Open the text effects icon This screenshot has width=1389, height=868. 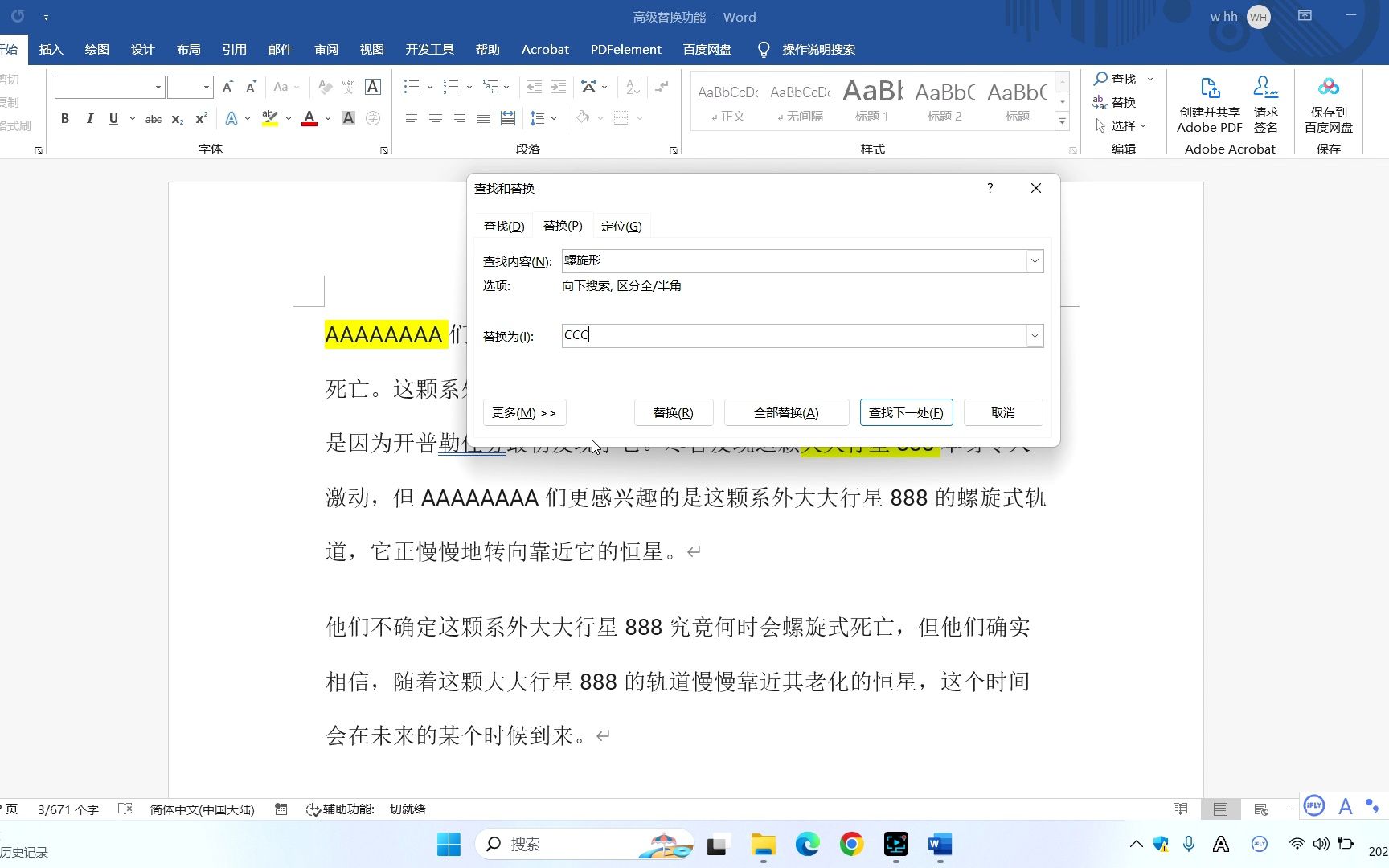(231, 119)
